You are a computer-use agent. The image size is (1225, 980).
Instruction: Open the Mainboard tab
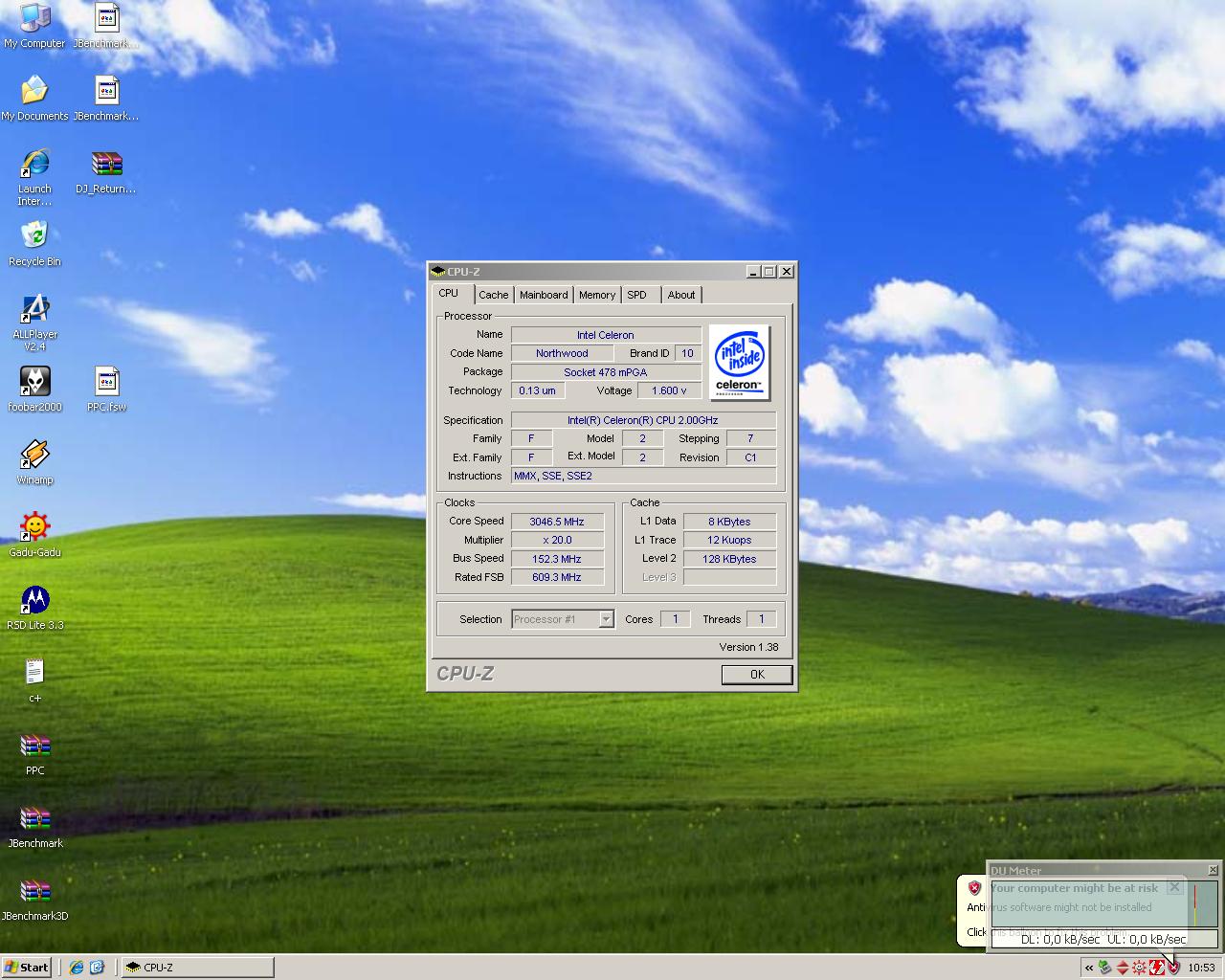tap(544, 295)
